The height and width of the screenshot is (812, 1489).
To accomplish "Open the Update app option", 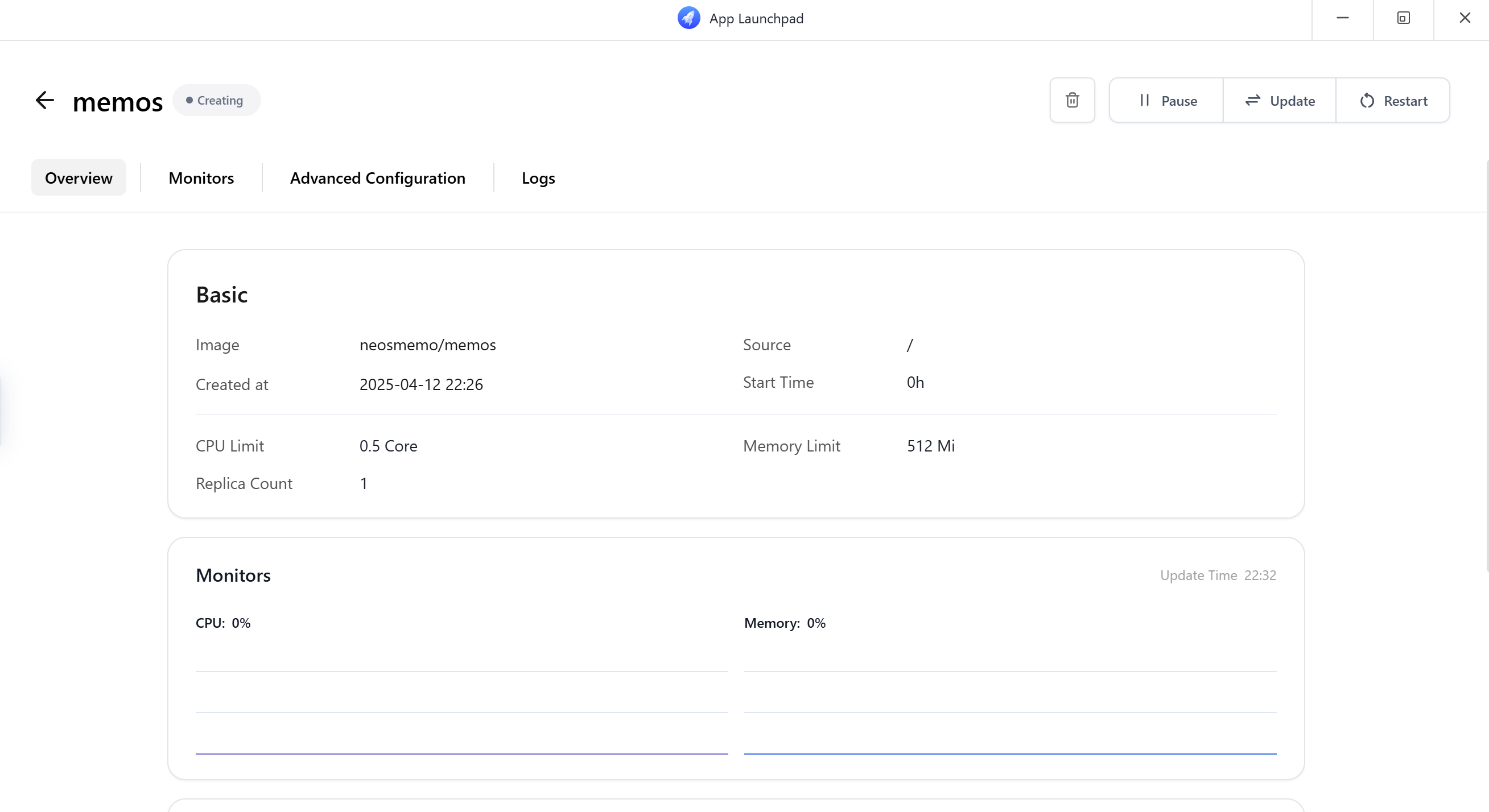I will (1280, 101).
